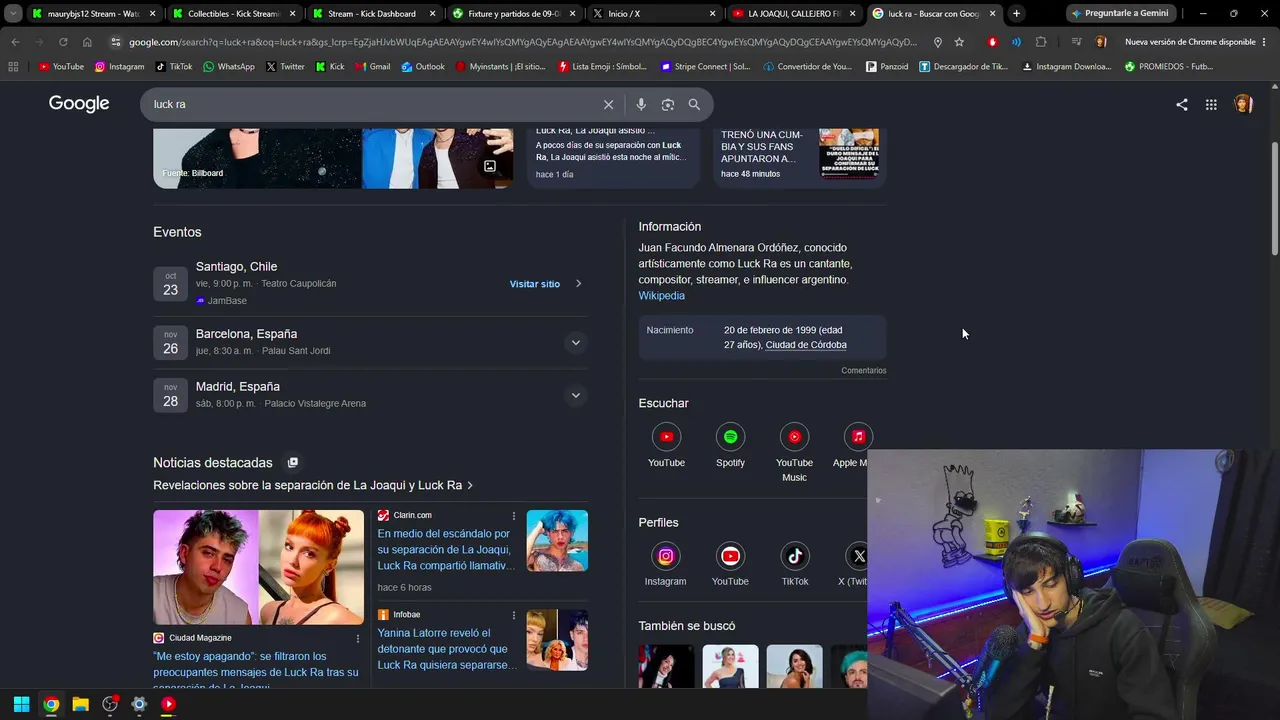The image size is (1280, 720).
Task: Open YouTube Music under Escuchar
Action: tap(794, 453)
